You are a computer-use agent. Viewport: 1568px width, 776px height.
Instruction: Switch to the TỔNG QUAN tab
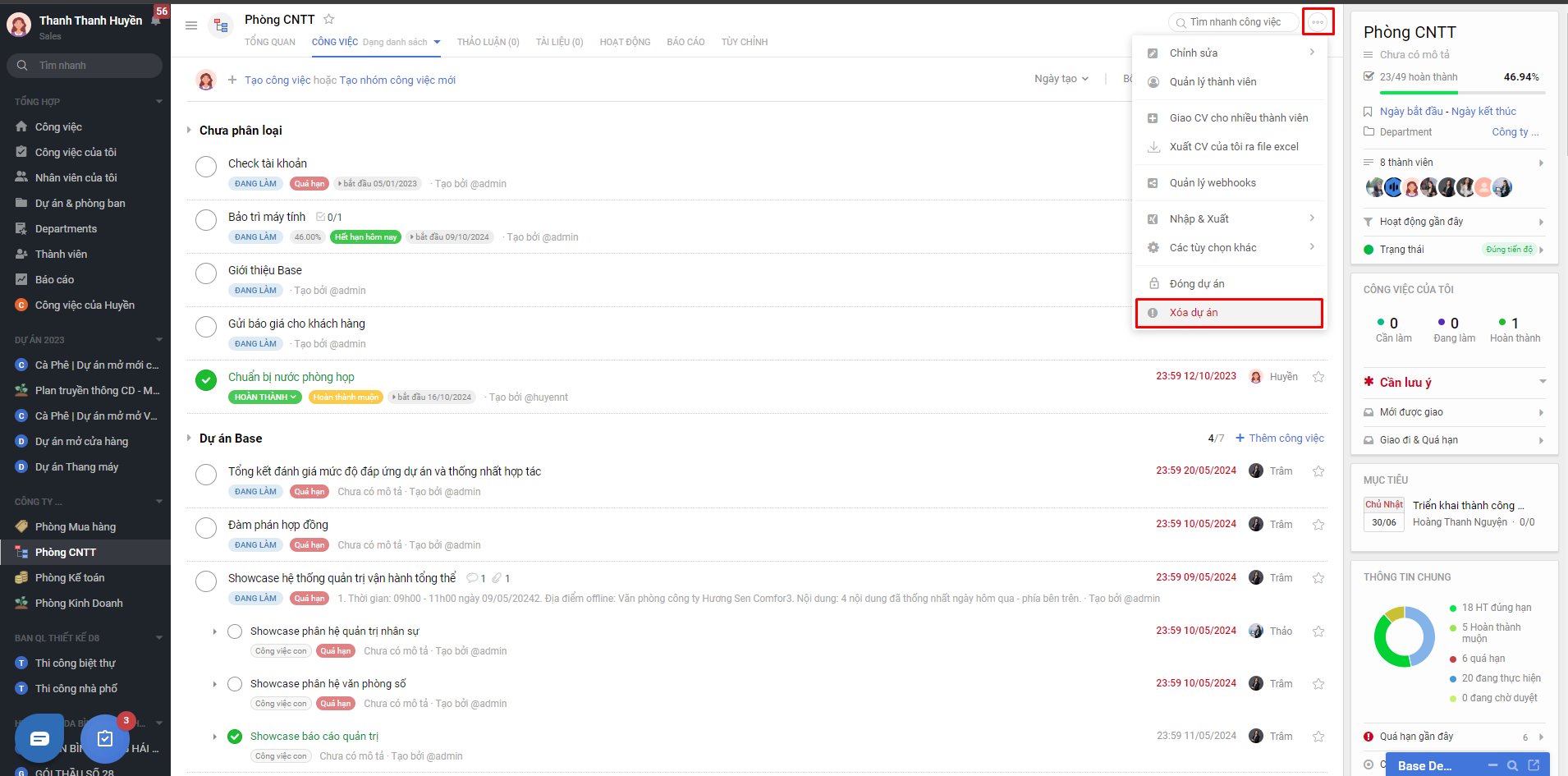[x=270, y=42]
